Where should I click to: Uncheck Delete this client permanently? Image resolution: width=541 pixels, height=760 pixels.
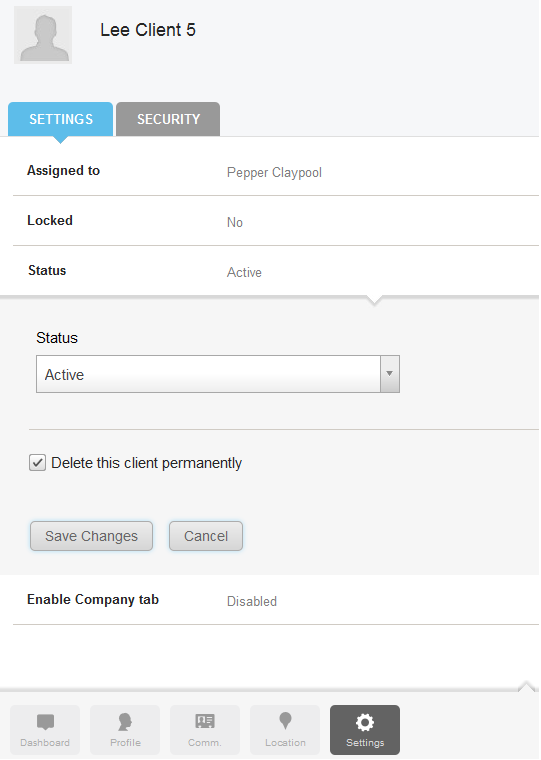37,463
